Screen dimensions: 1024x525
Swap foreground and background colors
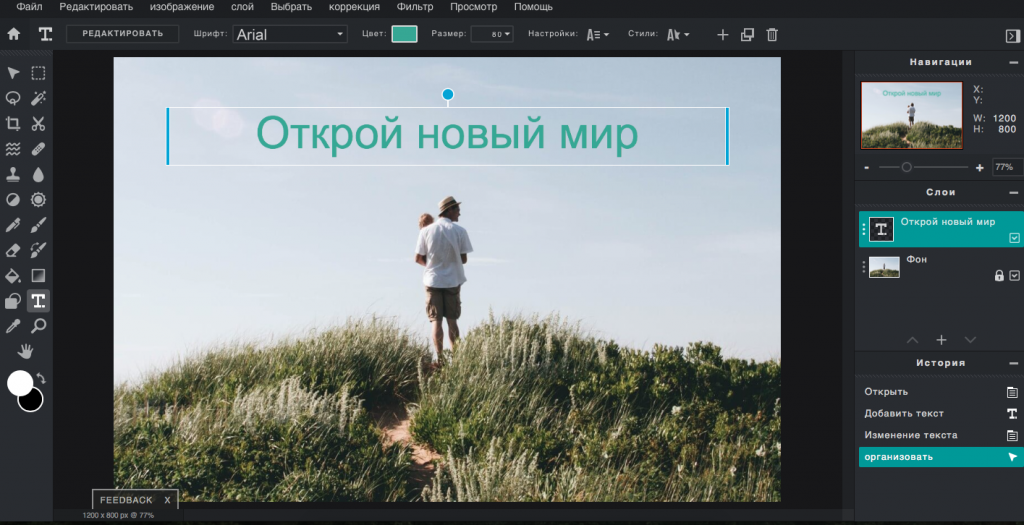tap(41, 378)
